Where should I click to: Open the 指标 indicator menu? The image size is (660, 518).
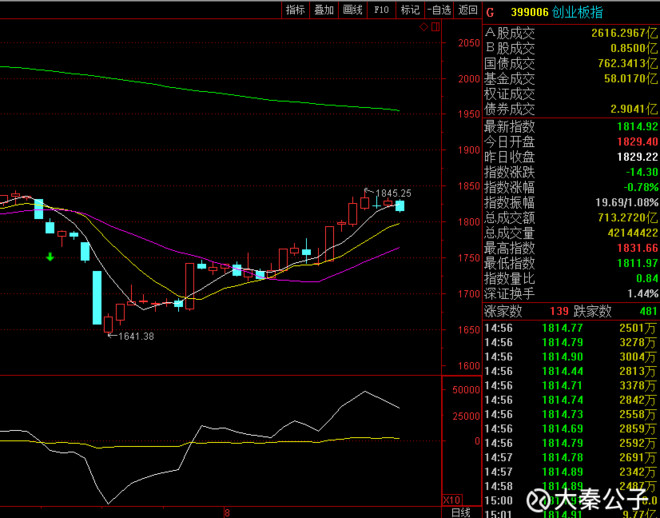click(295, 9)
